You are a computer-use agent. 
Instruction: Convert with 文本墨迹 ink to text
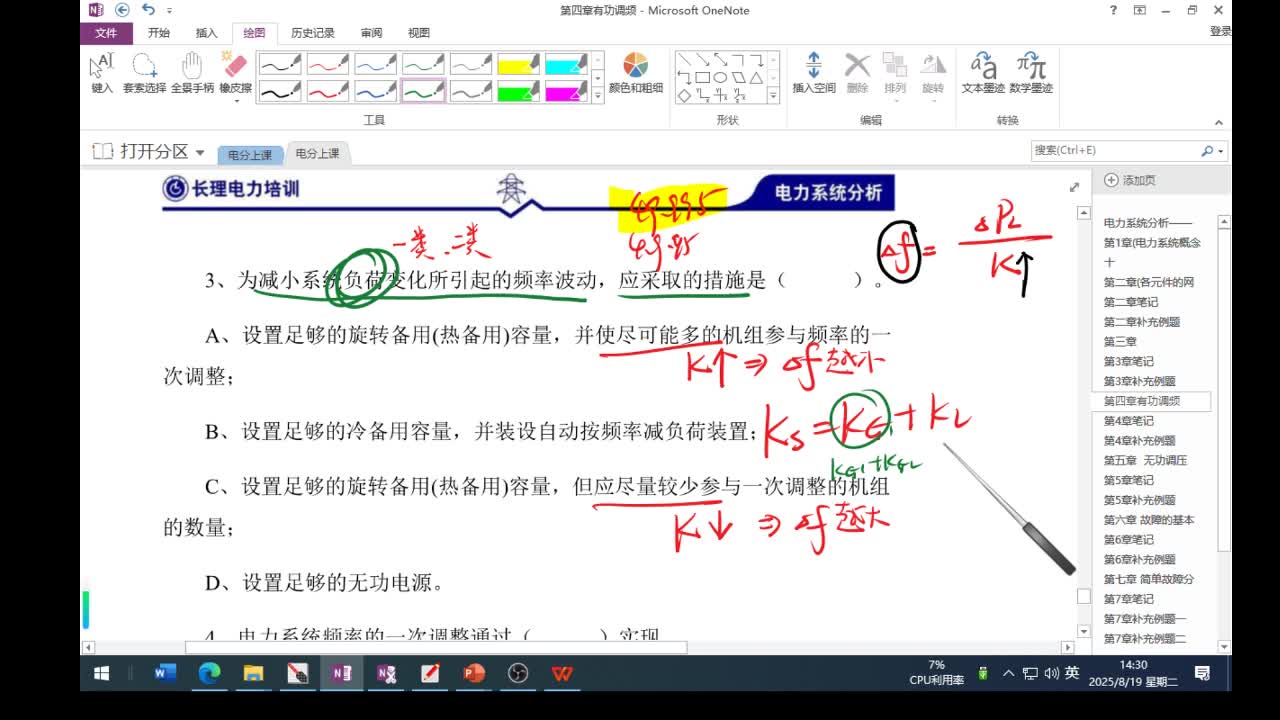pyautogui.click(x=983, y=74)
